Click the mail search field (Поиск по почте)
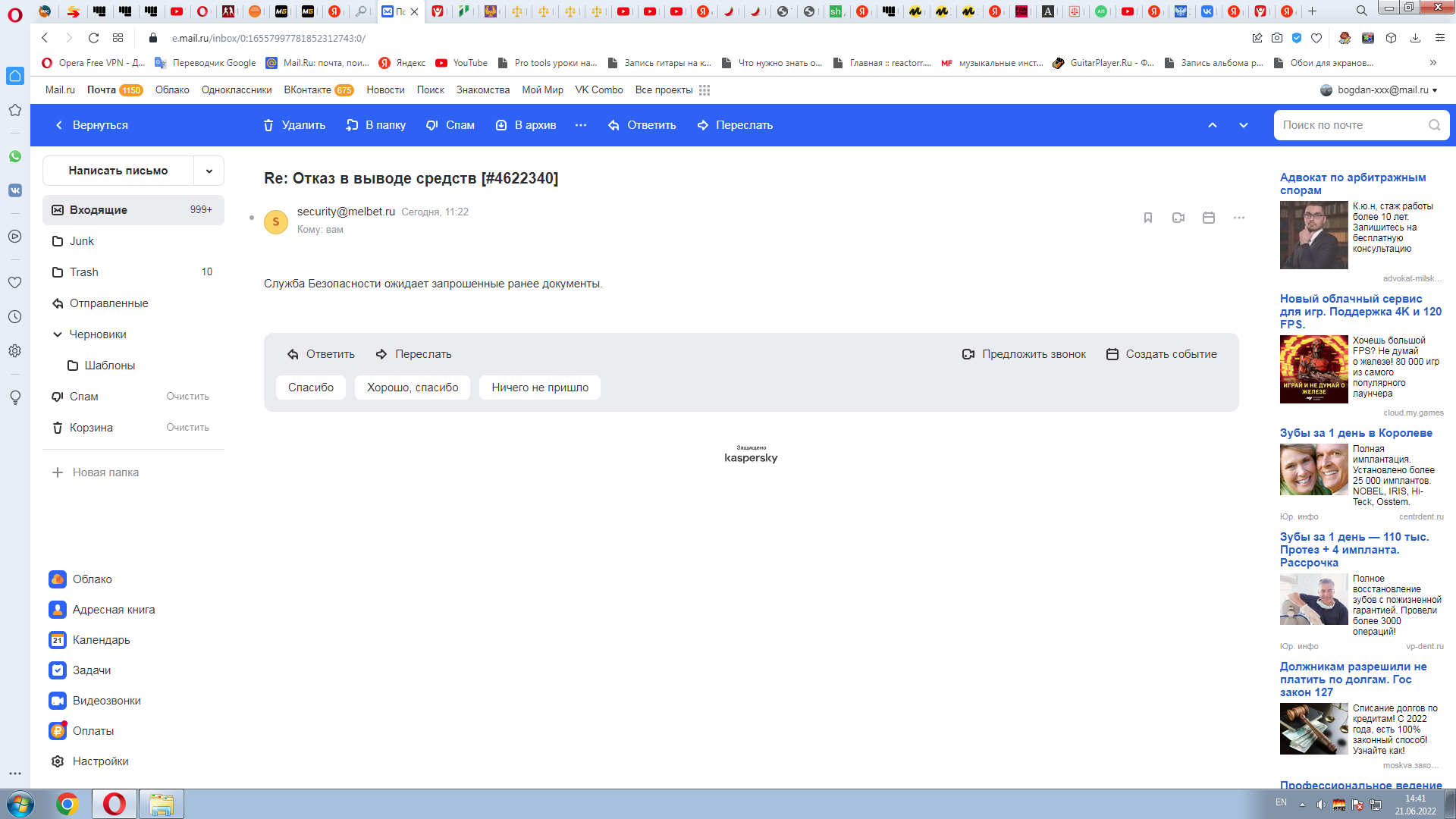This screenshot has width=1456, height=819. click(1351, 125)
